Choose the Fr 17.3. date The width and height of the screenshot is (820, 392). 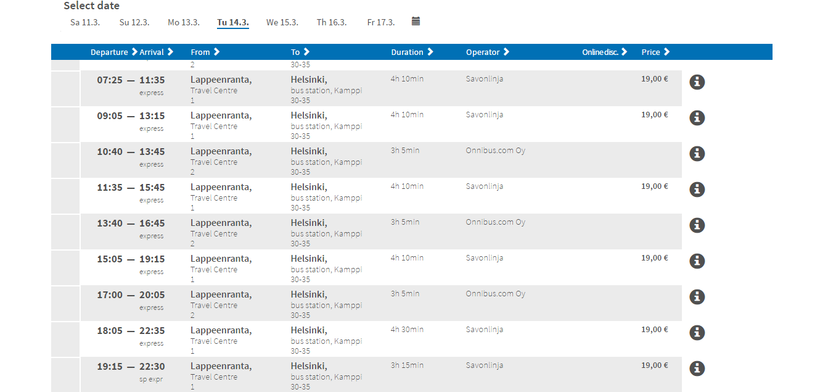(381, 22)
